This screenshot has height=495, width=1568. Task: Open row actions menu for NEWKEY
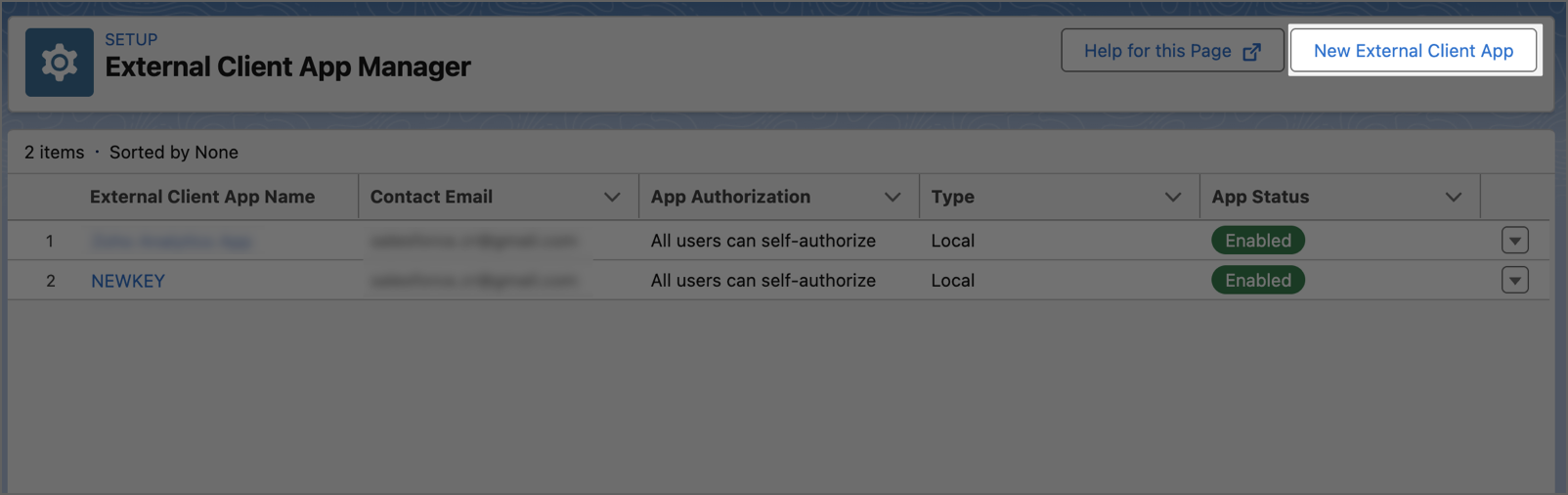click(x=1515, y=281)
